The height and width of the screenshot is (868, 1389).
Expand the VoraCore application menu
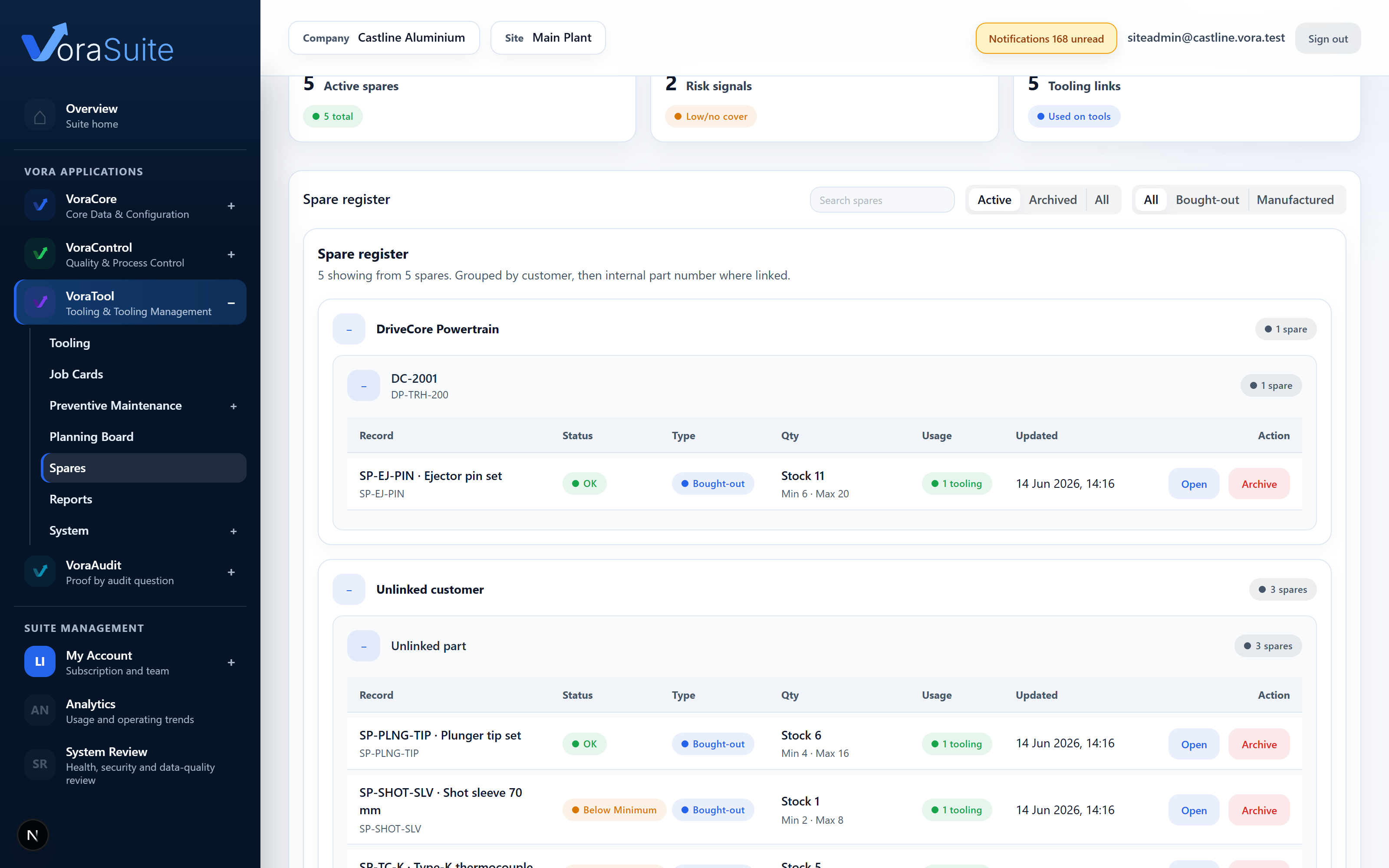[x=231, y=206]
